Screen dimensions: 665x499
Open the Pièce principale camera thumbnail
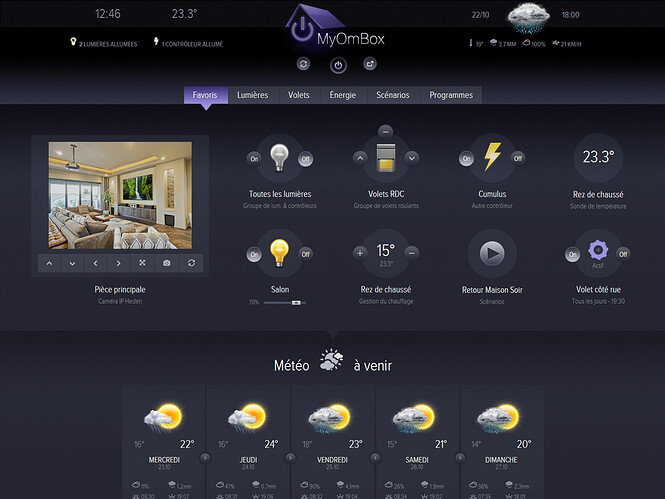120,195
